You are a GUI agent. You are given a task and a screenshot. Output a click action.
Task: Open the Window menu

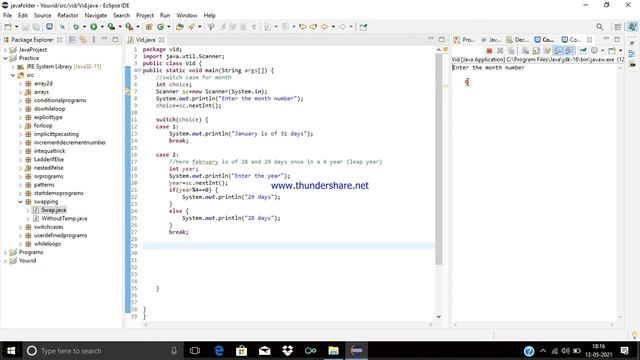(187, 16)
